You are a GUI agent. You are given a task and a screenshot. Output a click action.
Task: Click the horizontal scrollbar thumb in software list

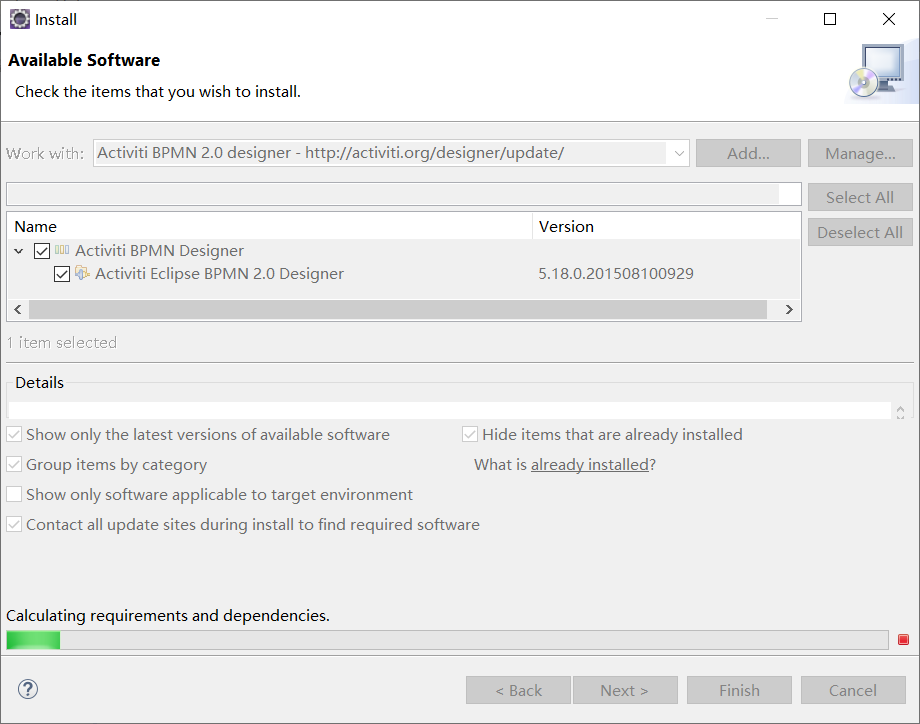point(398,309)
